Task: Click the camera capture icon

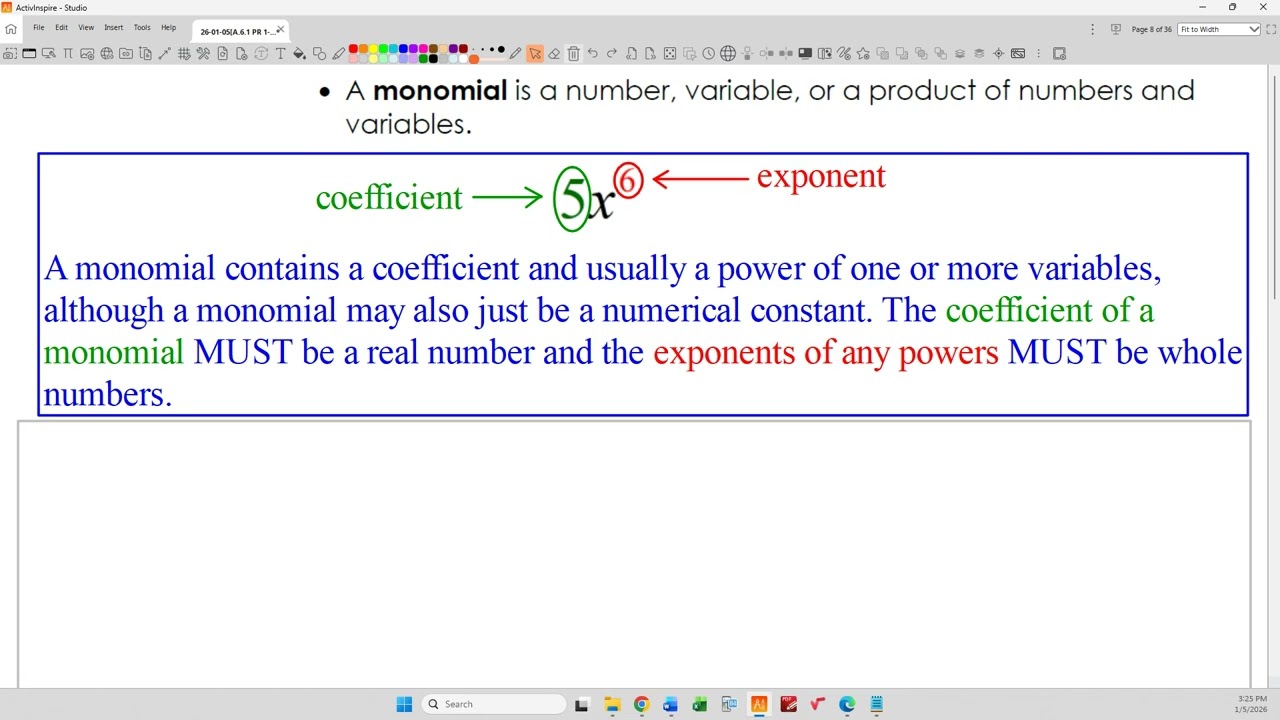Action: click(10, 53)
